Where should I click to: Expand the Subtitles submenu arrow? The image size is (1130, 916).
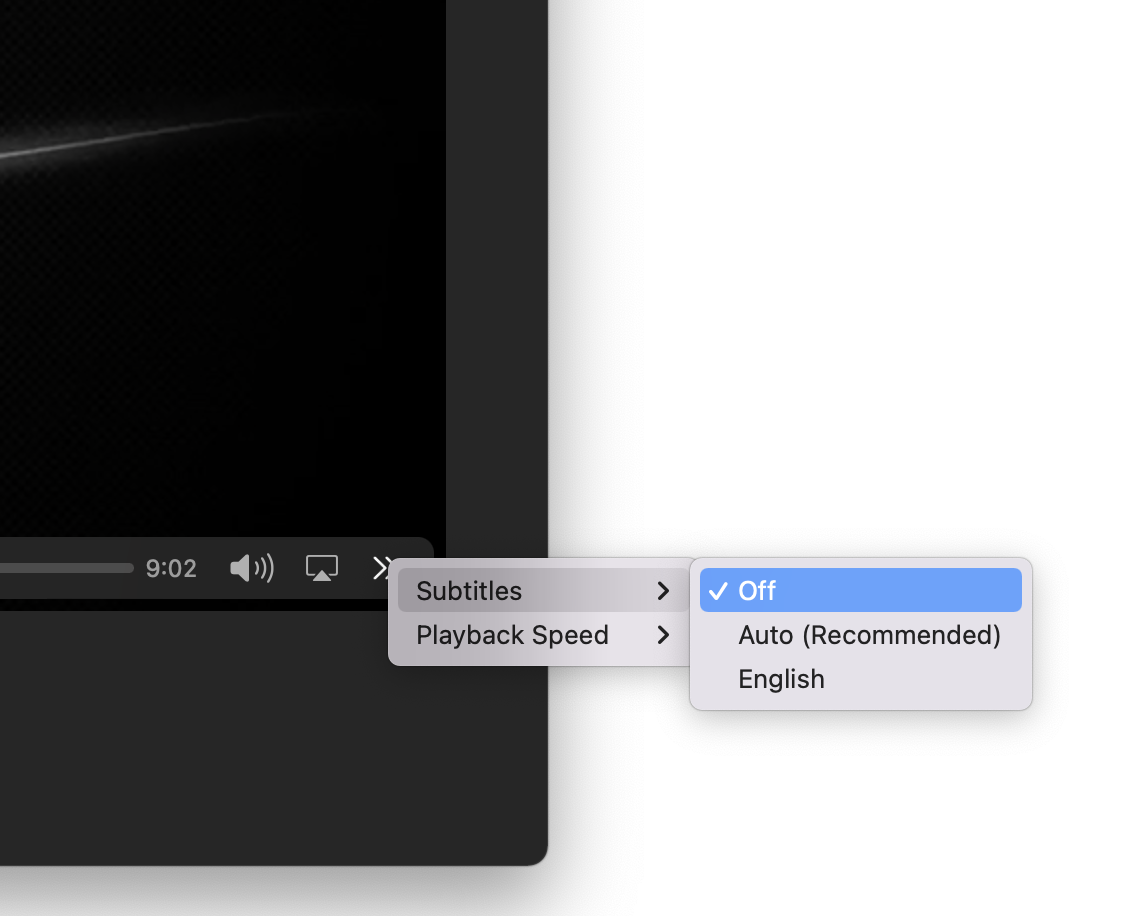pos(663,591)
